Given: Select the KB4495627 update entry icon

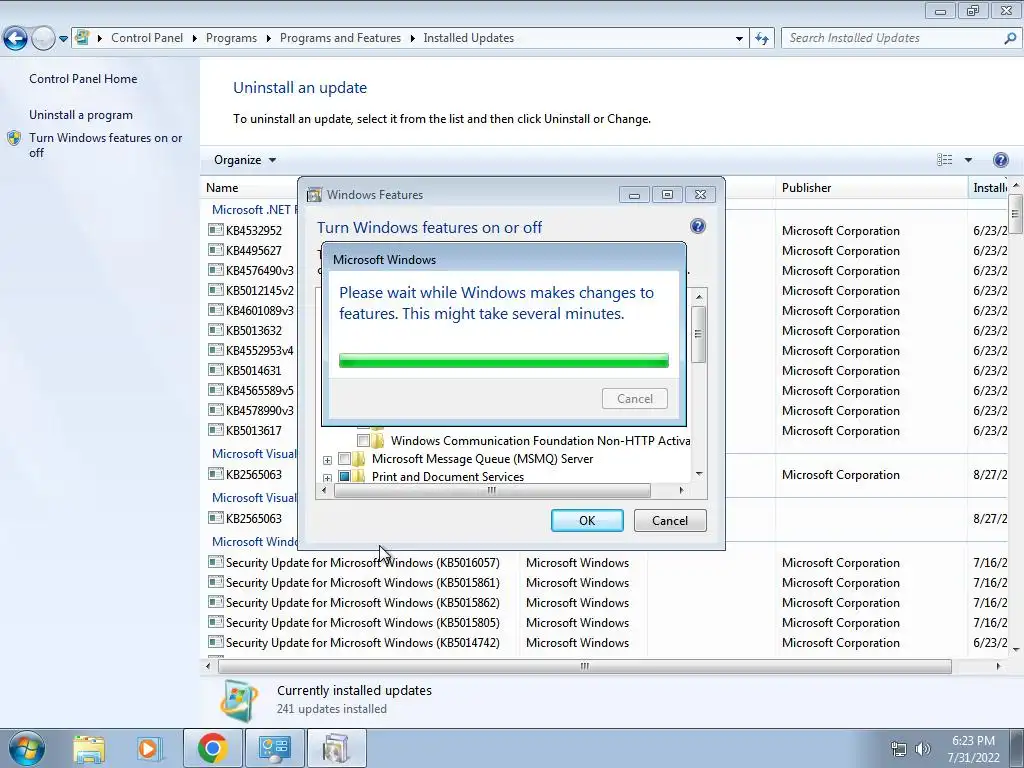Looking at the screenshot, I should [216, 250].
